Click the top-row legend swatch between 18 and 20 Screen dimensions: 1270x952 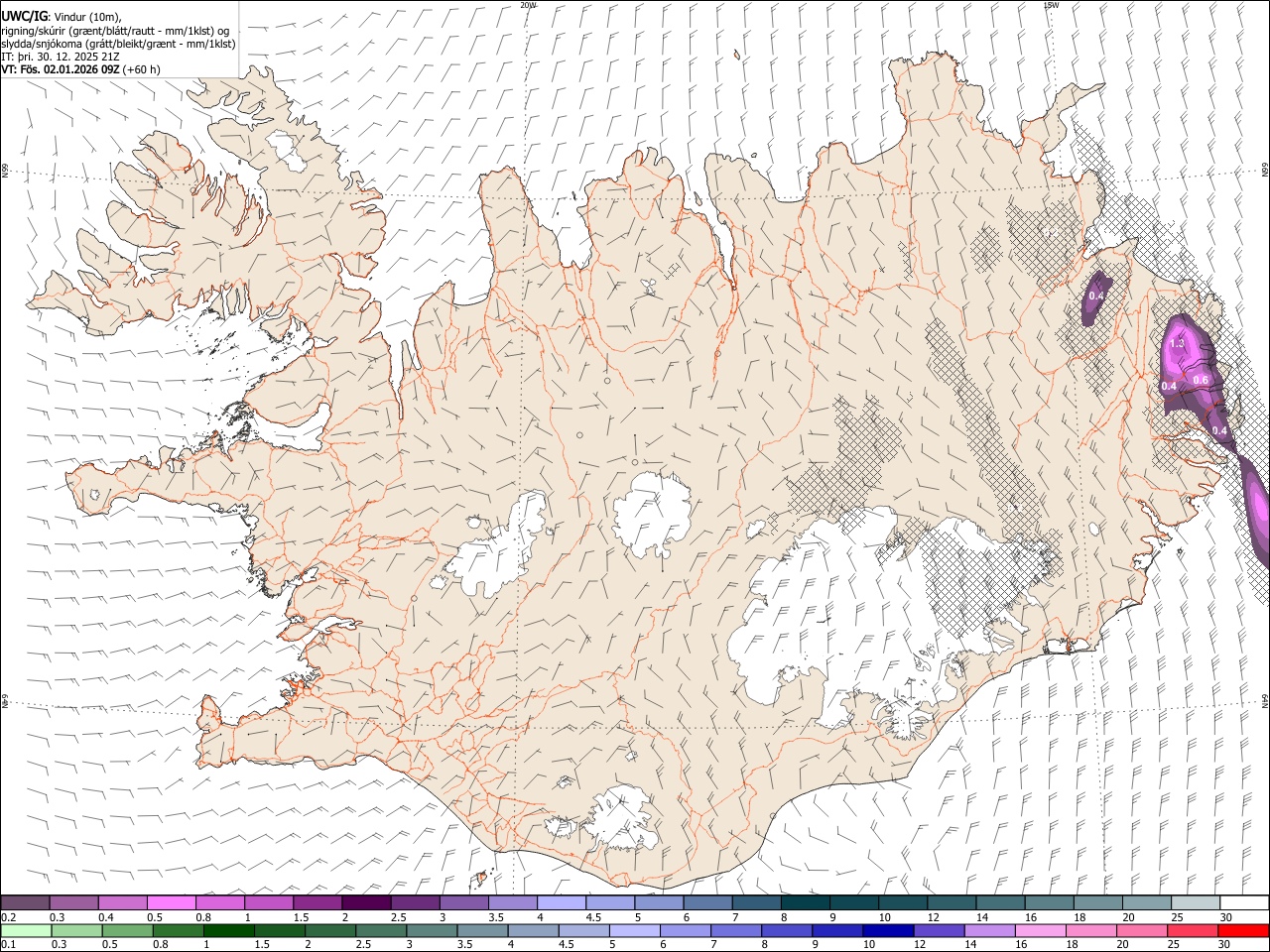point(1097,902)
